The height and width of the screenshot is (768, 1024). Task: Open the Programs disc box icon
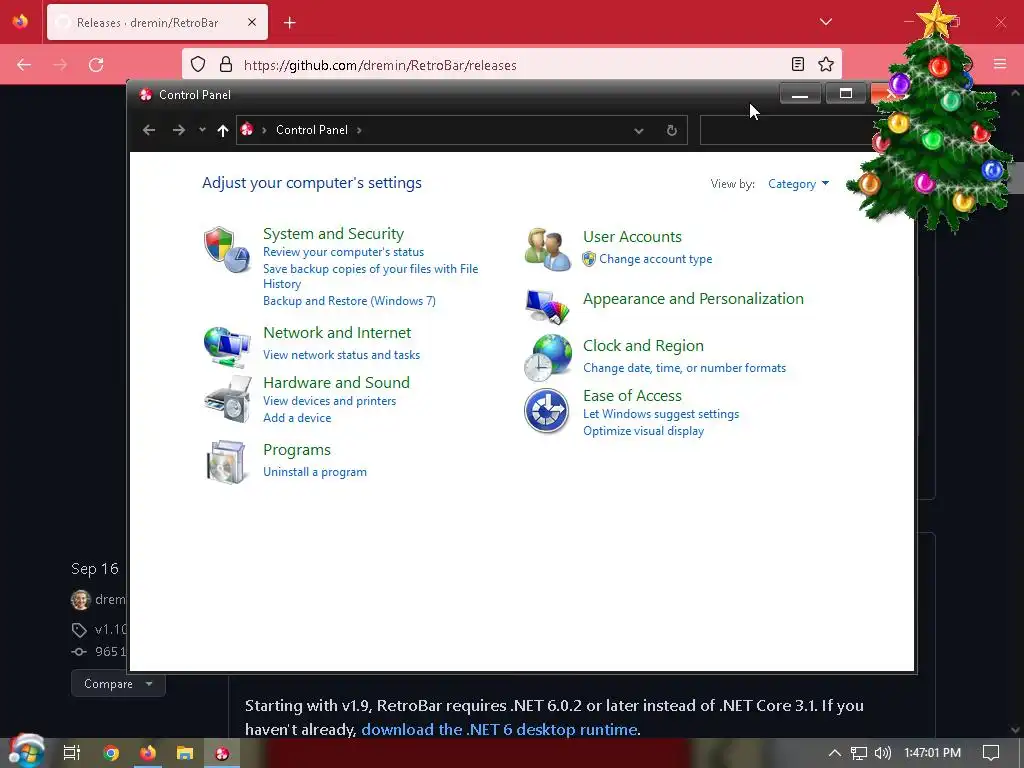tap(226, 462)
